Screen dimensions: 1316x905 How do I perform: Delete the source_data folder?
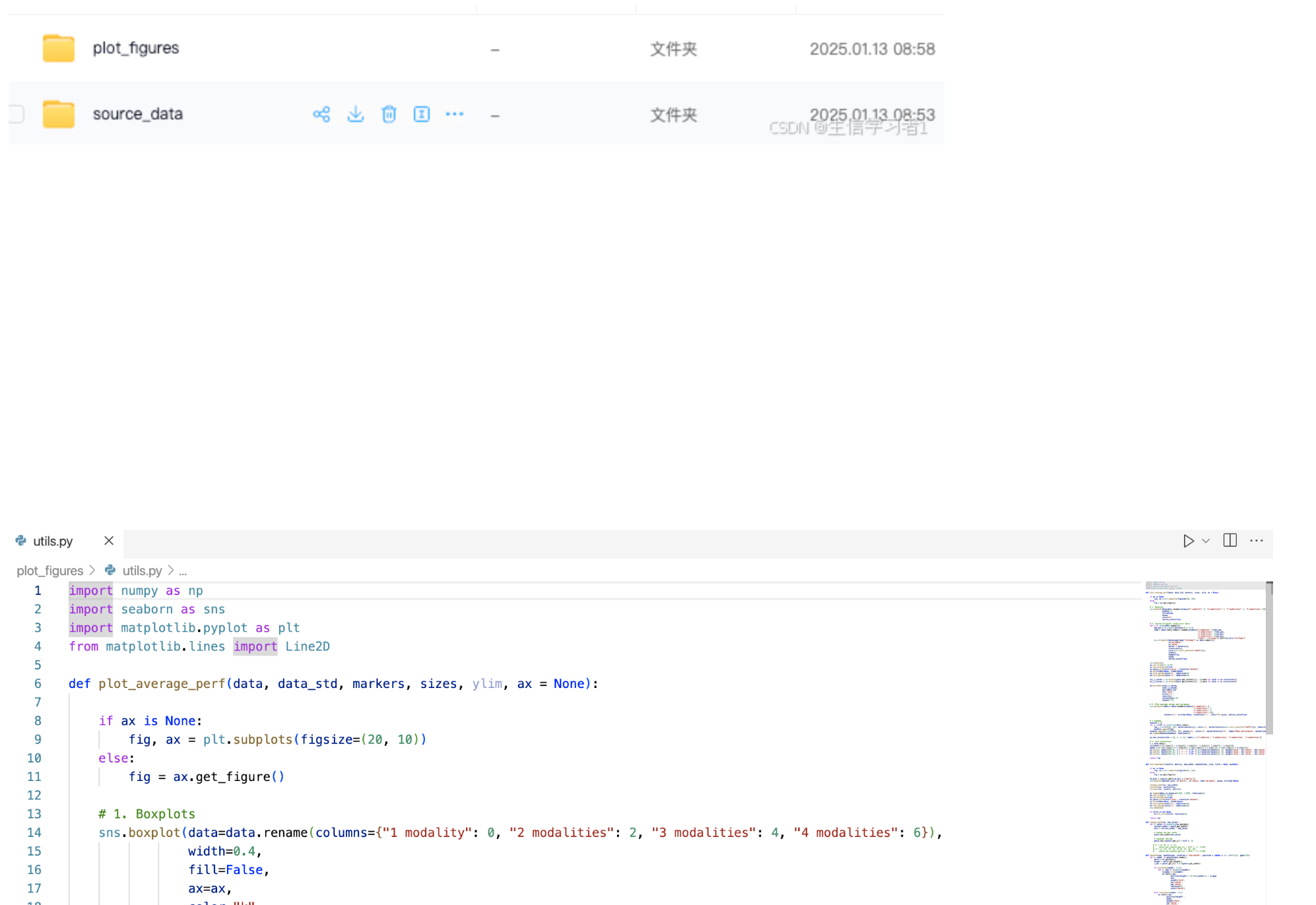[389, 114]
